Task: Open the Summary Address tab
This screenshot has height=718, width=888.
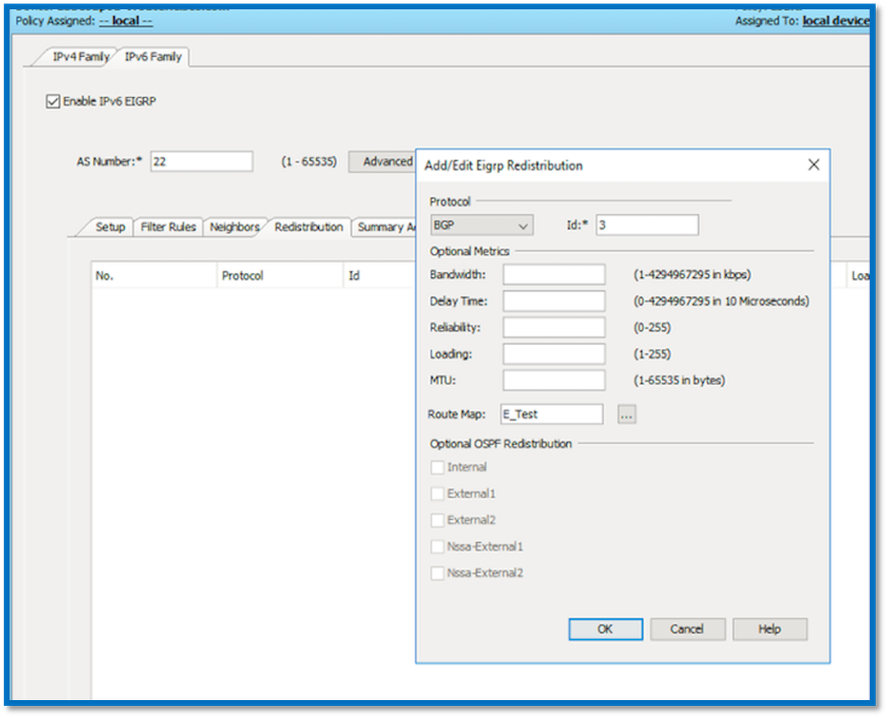Action: [x=385, y=227]
